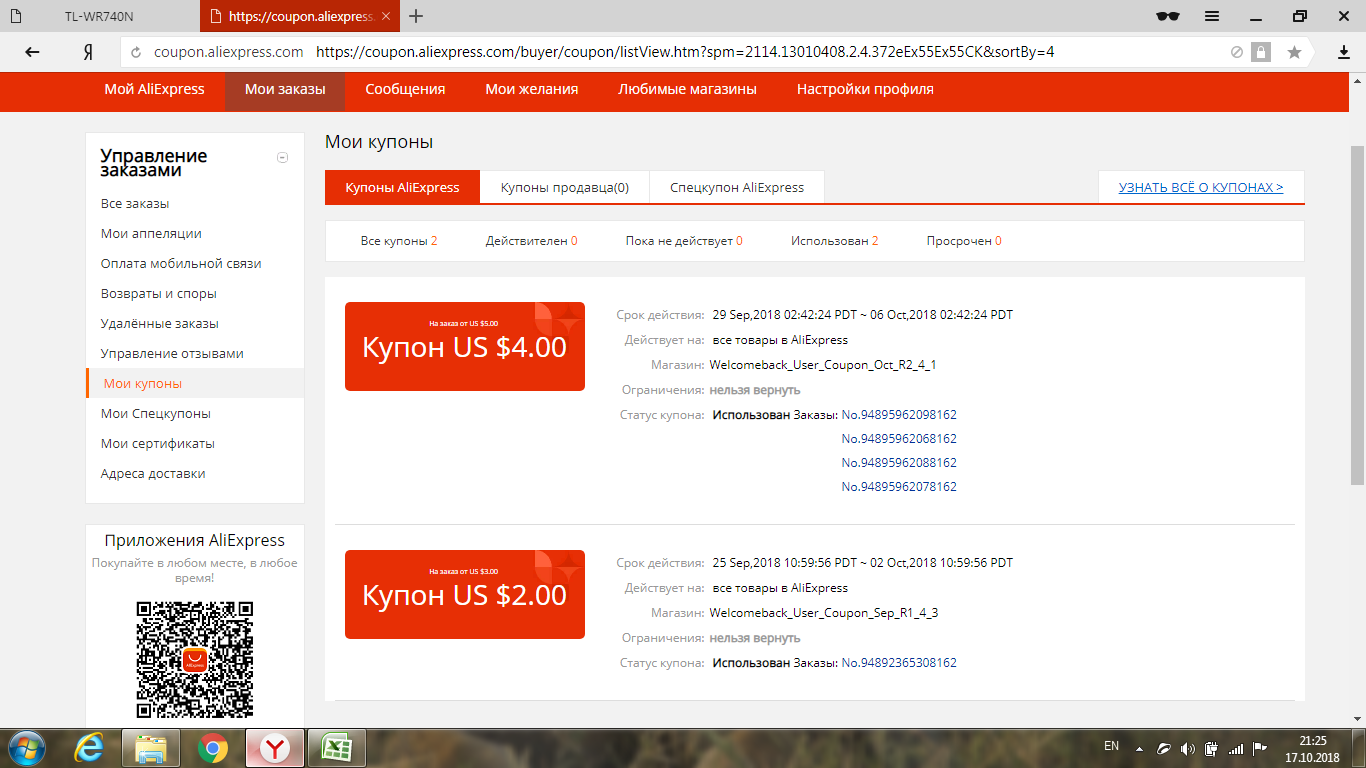Switch to the TL-WR740N browser tab
Viewport: 1366px width, 768px height.
[x=98, y=16]
